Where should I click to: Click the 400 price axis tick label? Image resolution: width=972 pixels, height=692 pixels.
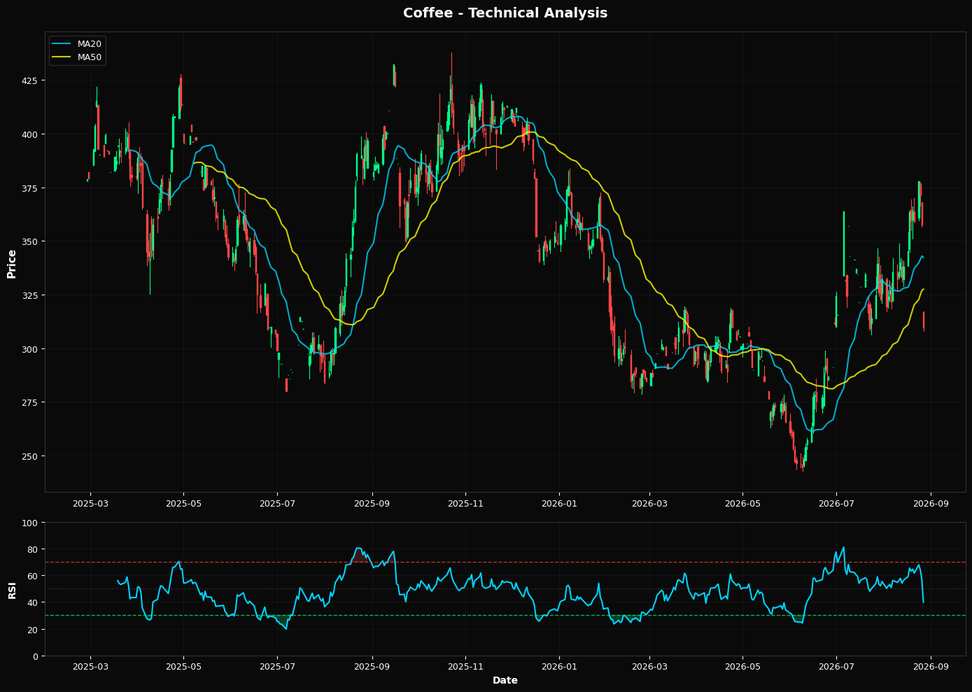click(30, 135)
